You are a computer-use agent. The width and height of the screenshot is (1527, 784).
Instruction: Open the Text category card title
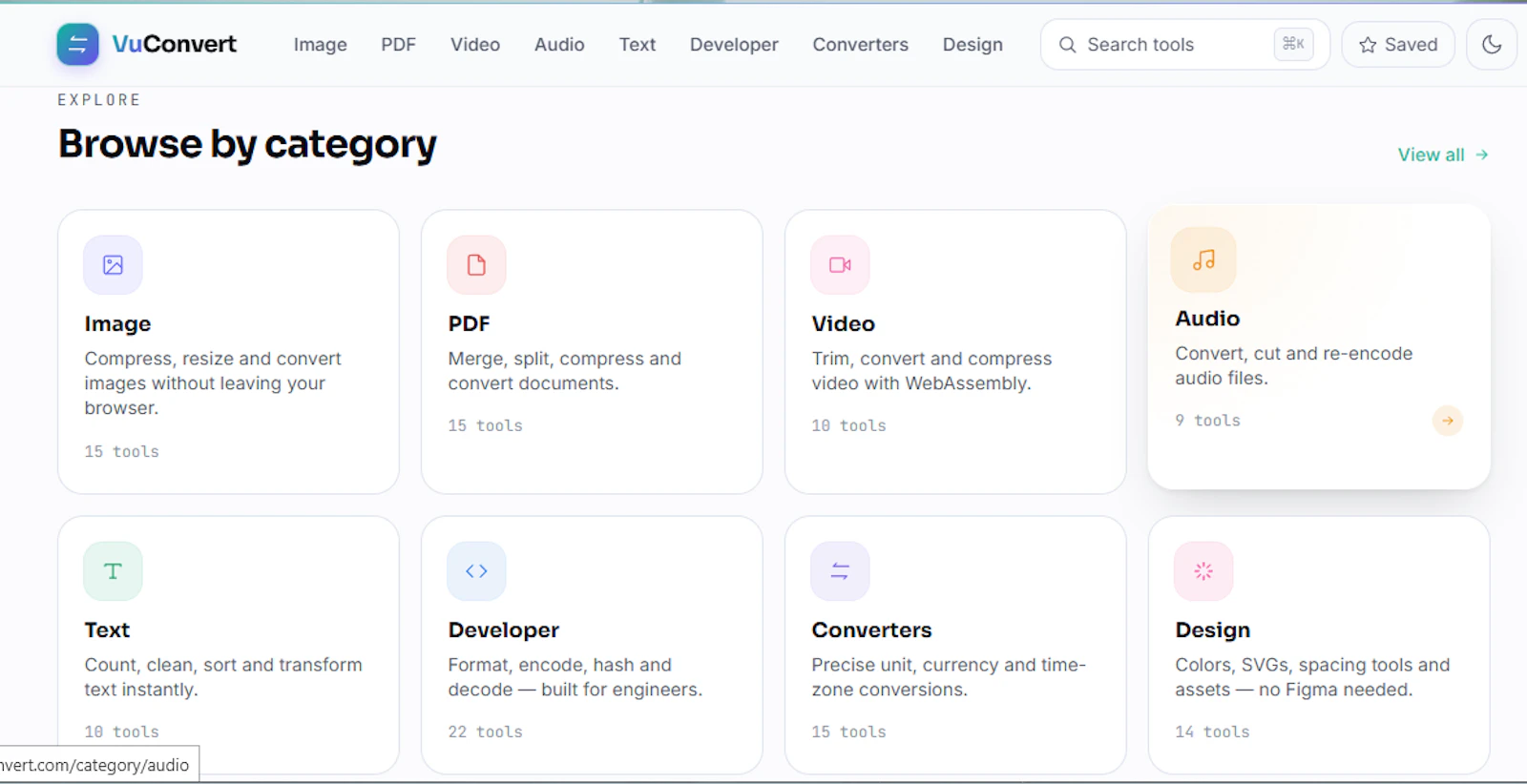(x=107, y=629)
